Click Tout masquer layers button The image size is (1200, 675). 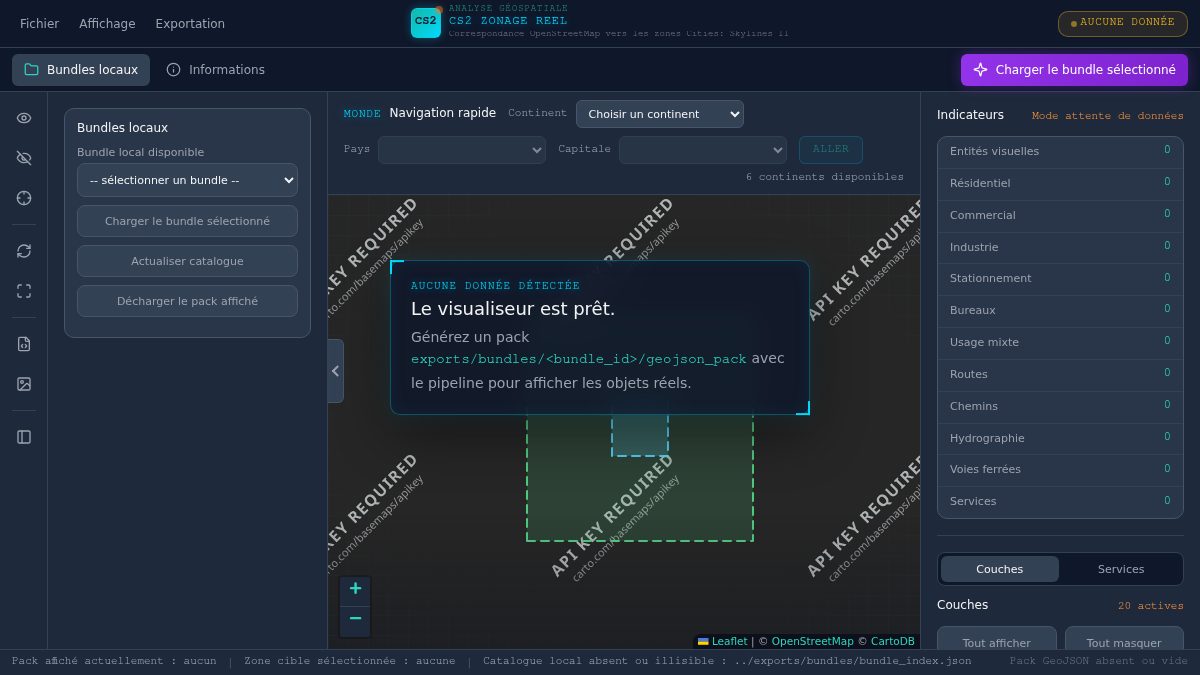click(1124, 640)
